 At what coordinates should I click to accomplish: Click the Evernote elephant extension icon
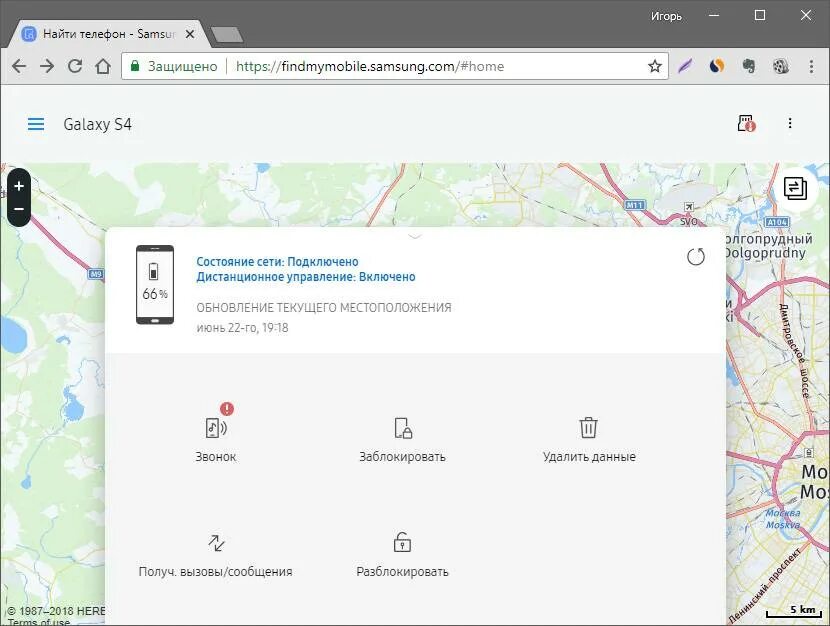click(748, 66)
